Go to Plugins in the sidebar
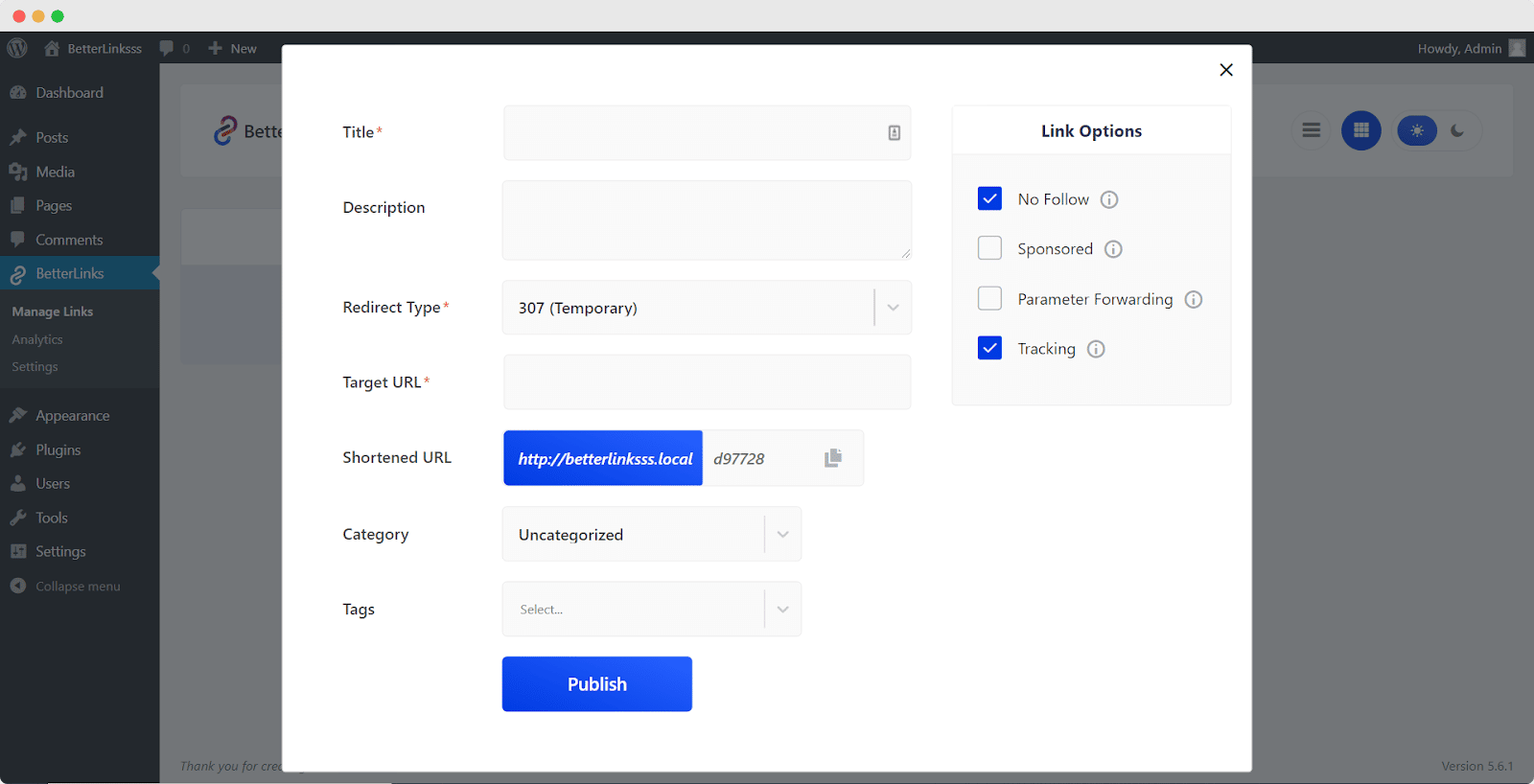The height and width of the screenshot is (784, 1534). pyautogui.click(x=58, y=450)
